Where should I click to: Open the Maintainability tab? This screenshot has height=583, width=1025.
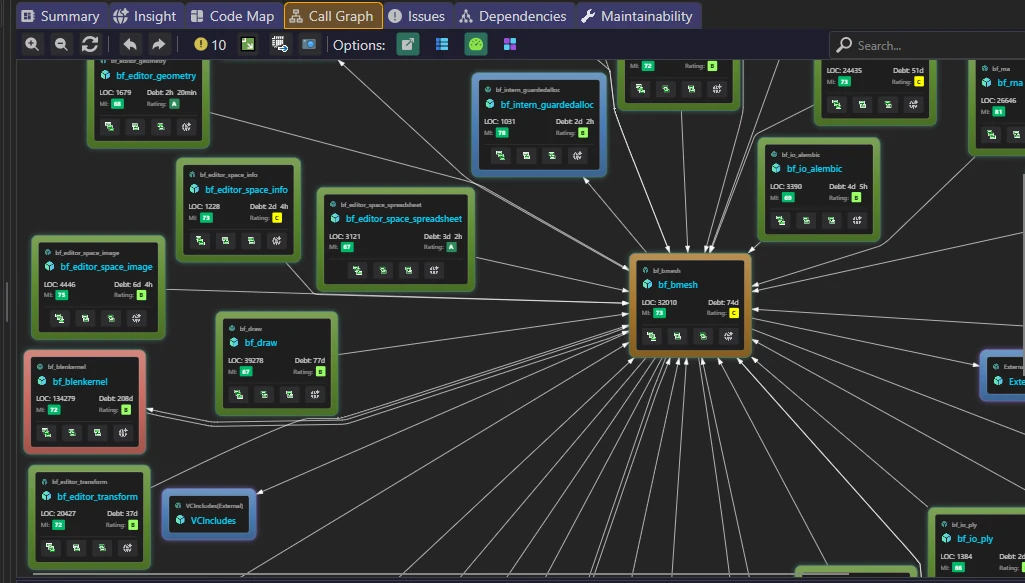tap(638, 16)
